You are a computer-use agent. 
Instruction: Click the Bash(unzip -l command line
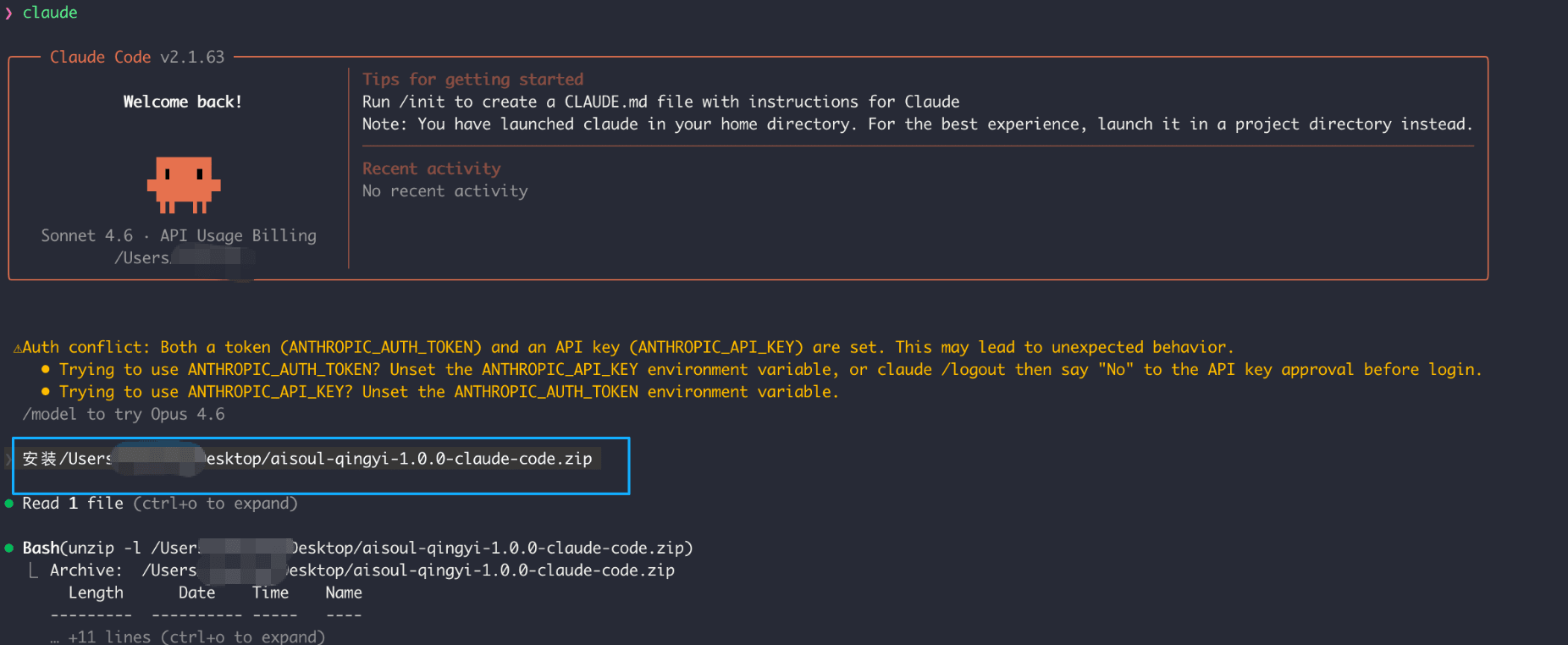(357, 548)
